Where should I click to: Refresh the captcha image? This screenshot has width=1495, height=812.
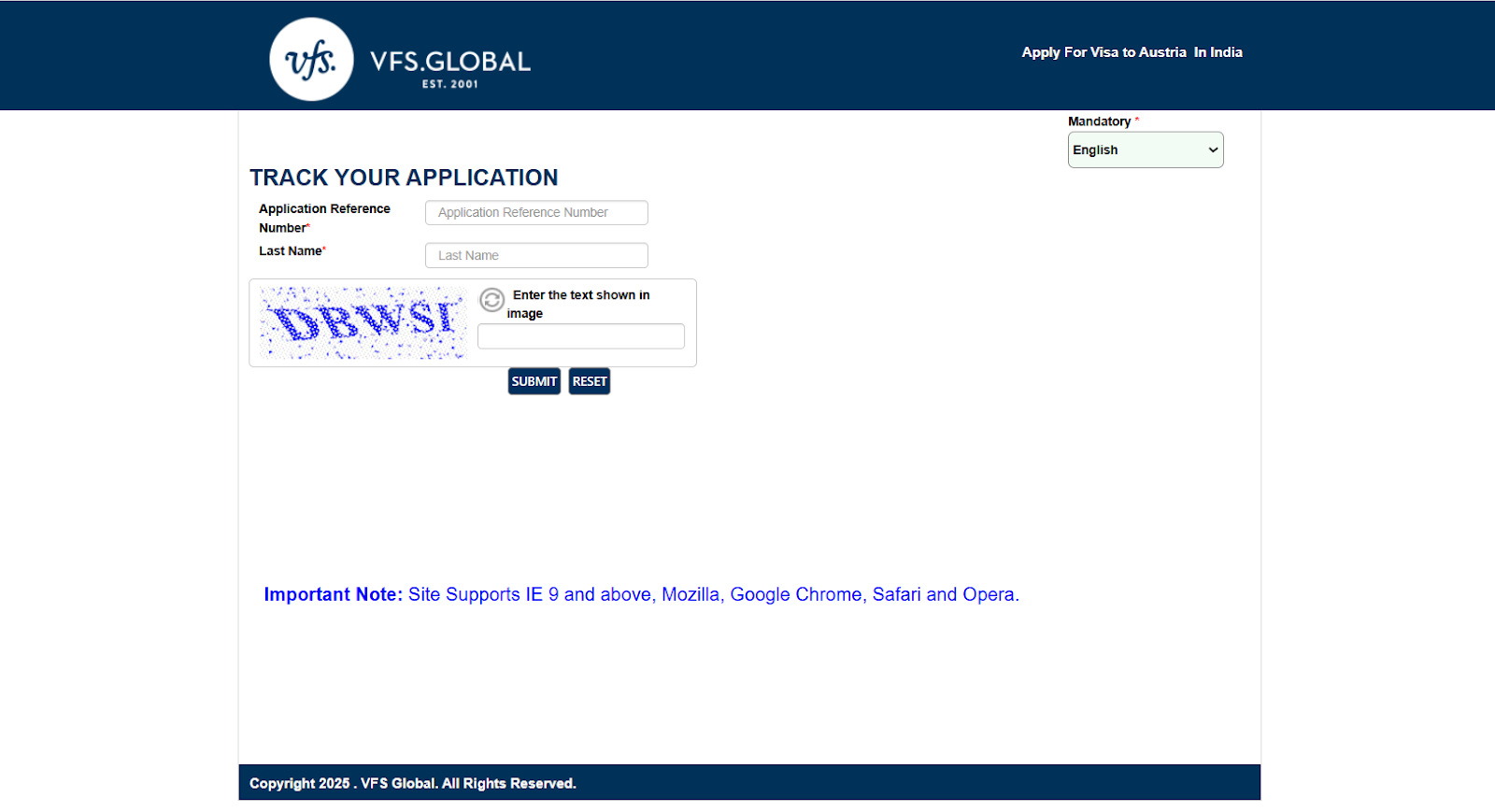[x=491, y=300]
